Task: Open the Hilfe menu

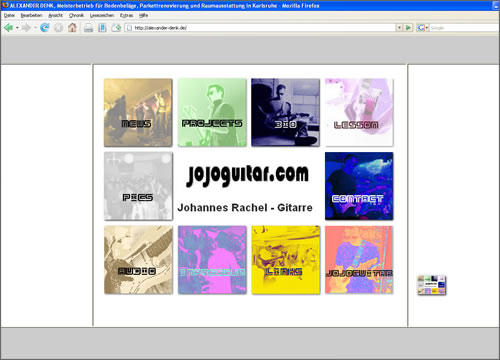Action: pos(143,15)
